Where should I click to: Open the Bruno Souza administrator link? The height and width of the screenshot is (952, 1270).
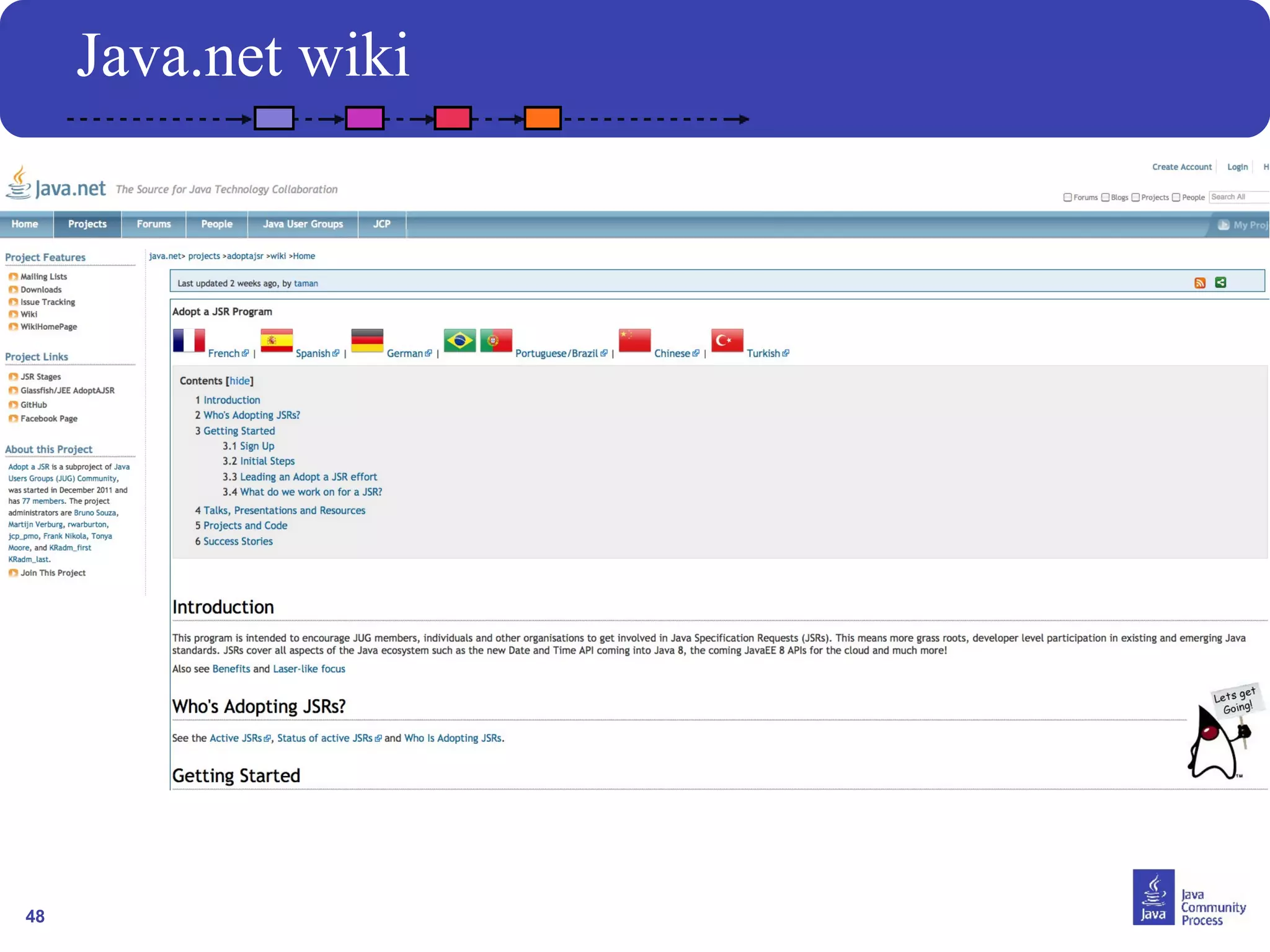pos(95,513)
